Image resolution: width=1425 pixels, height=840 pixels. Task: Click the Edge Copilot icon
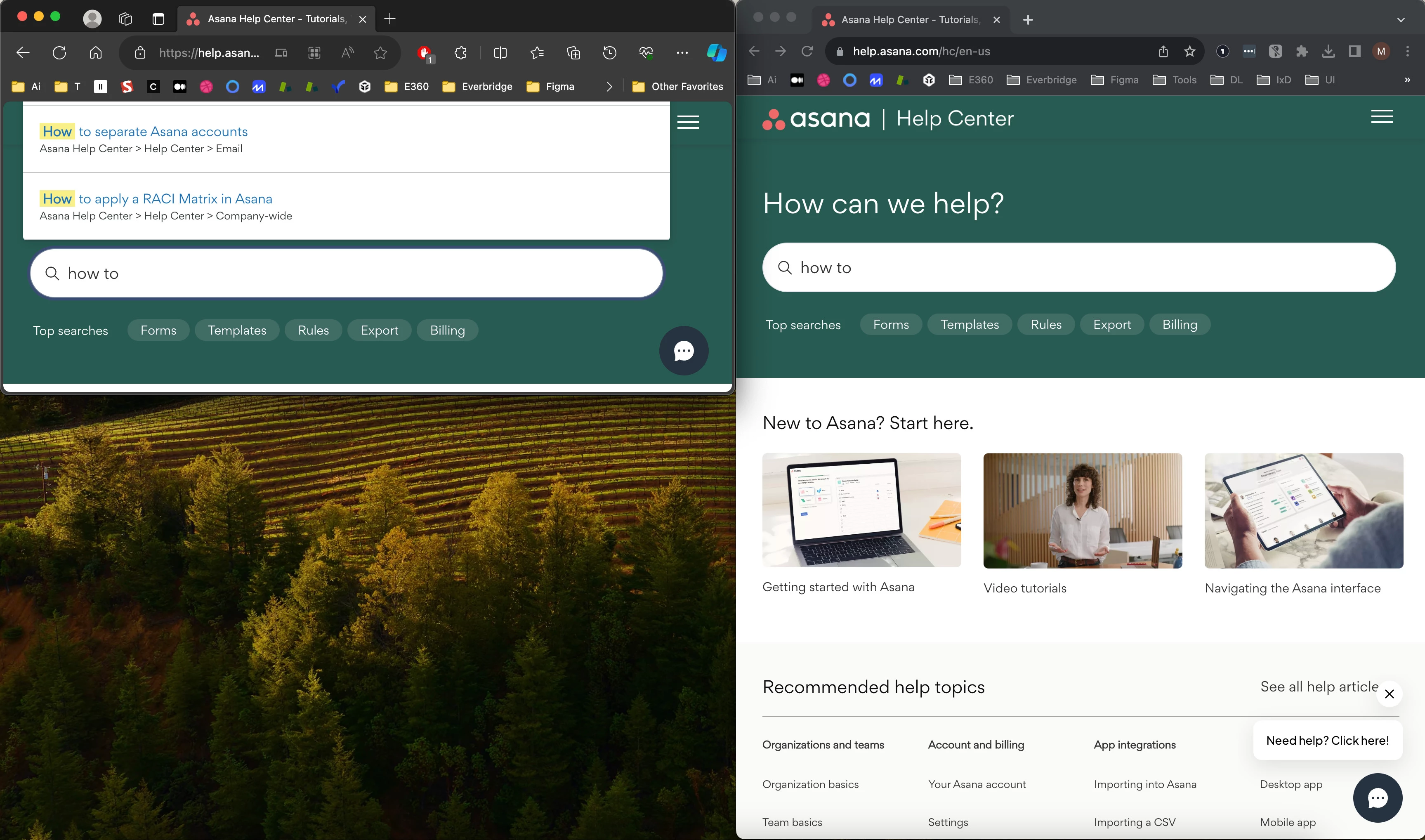coord(716,53)
